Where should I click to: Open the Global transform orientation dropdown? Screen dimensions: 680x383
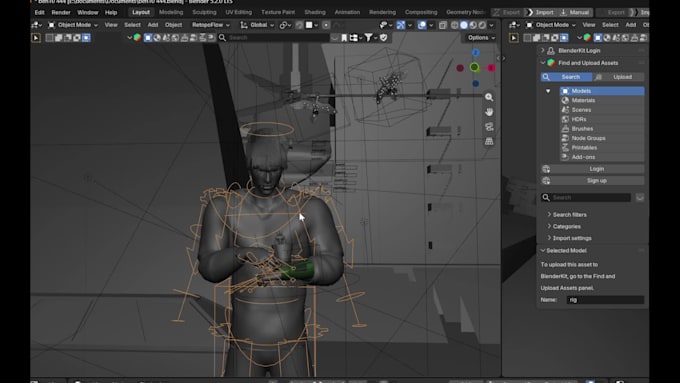257,25
